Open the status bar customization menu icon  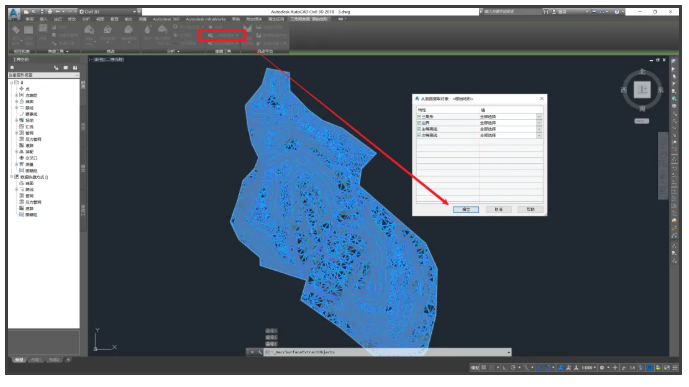click(675, 368)
